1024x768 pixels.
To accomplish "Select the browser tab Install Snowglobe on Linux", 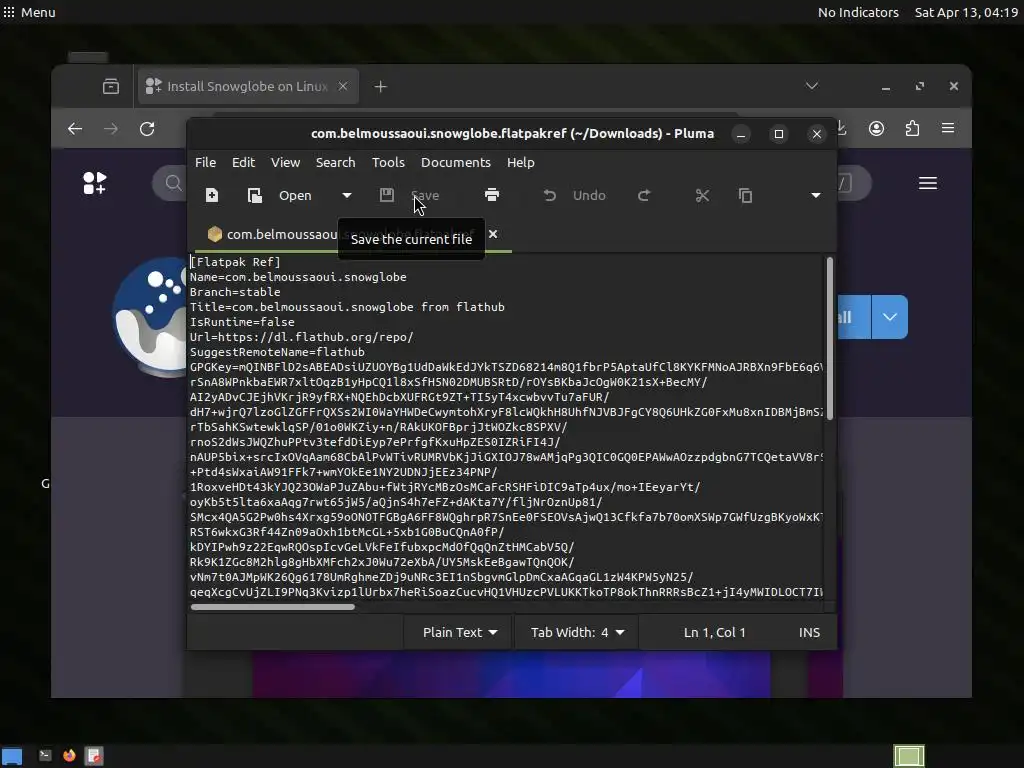I will click(247, 86).
